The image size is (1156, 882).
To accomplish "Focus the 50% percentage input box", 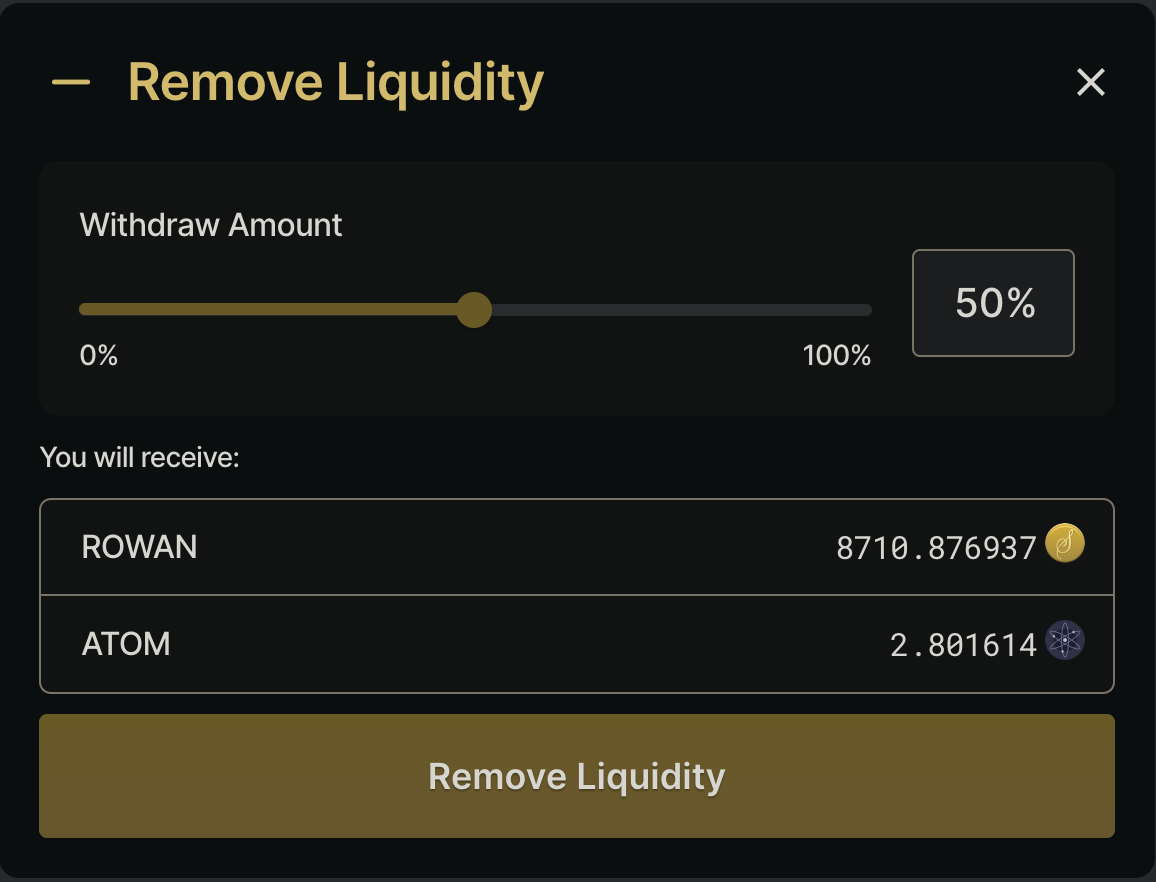I will (993, 303).
